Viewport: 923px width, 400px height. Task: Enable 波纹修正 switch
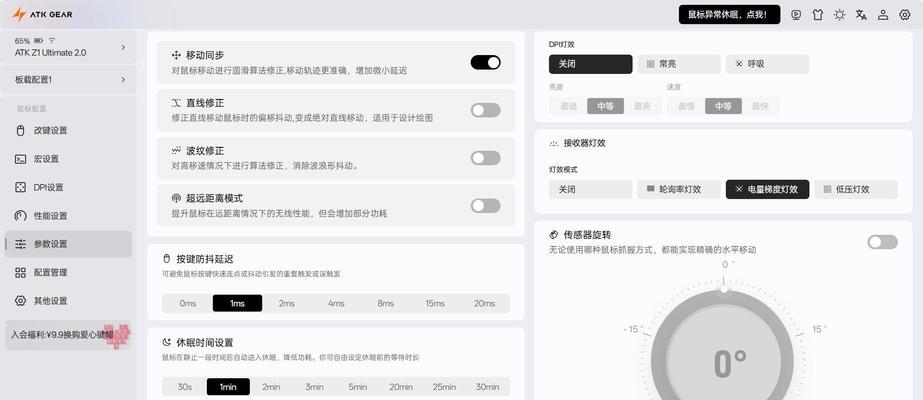point(486,158)
